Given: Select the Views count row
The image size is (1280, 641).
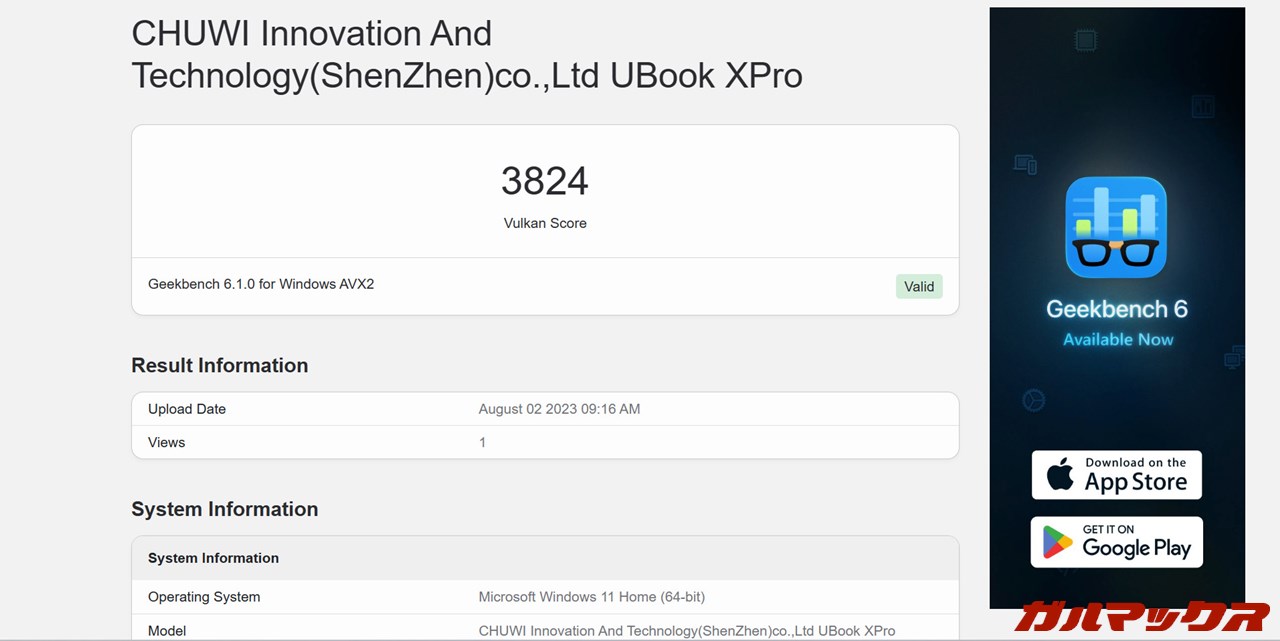Looking at the screenshot, I should tap(545, 442).
